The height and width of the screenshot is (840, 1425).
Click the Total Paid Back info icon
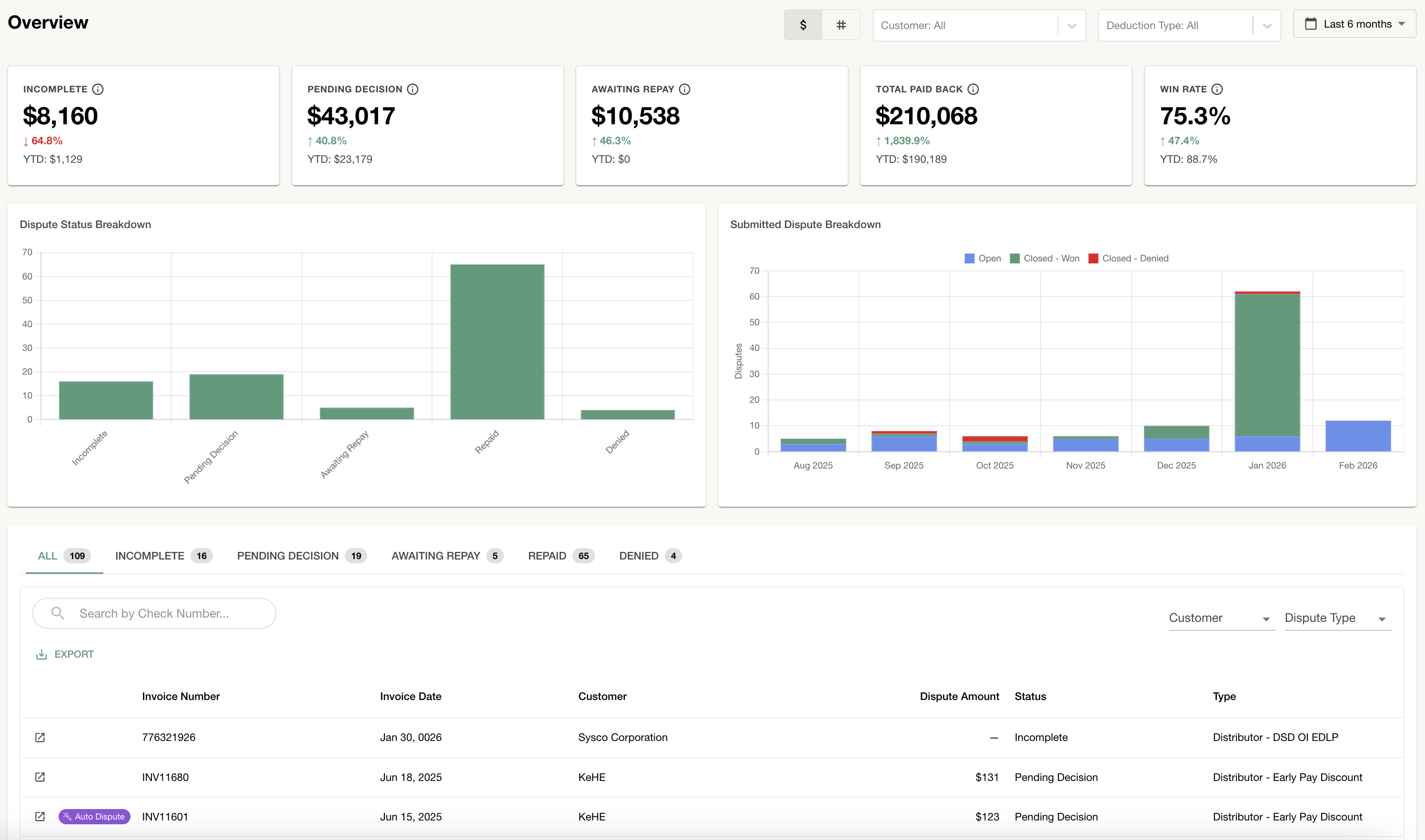pos(973,90)
